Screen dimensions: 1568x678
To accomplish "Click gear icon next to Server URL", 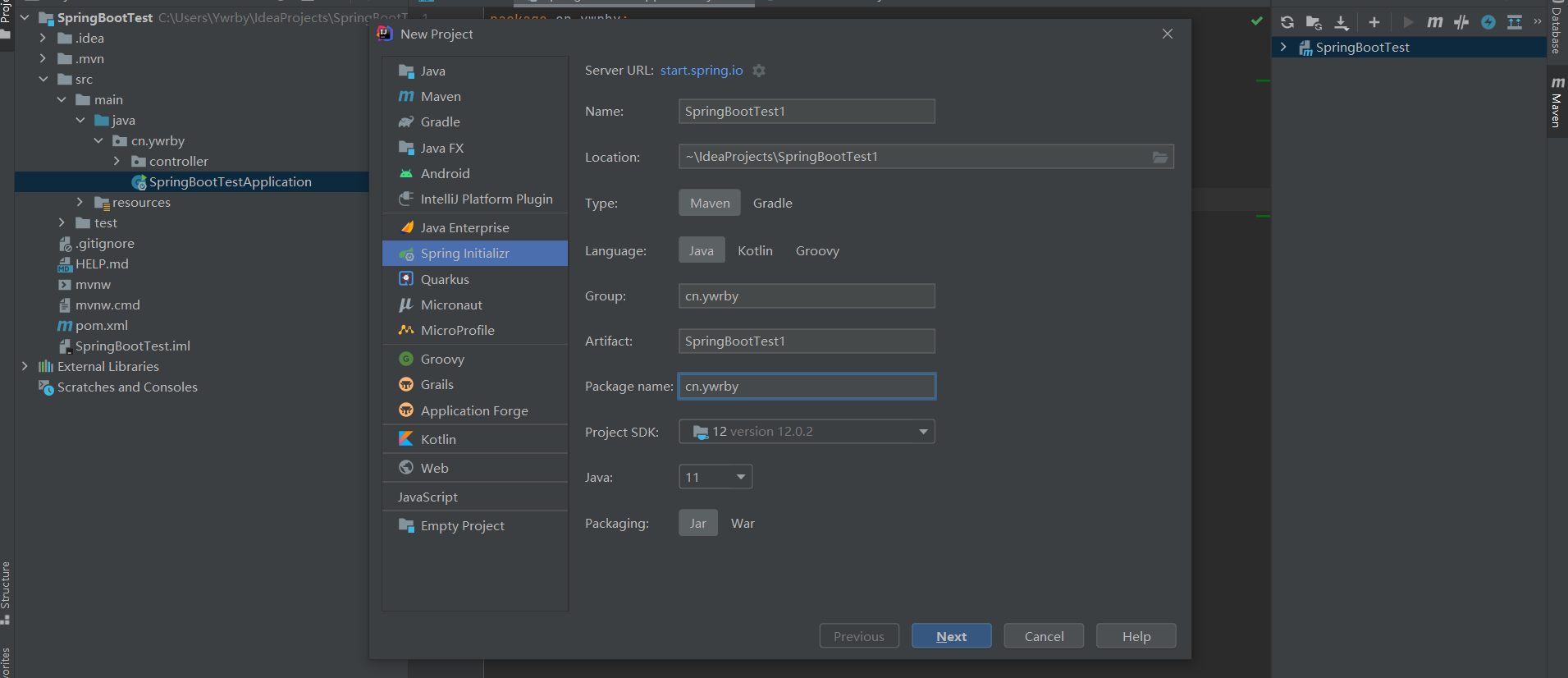I will coord(759,71).
